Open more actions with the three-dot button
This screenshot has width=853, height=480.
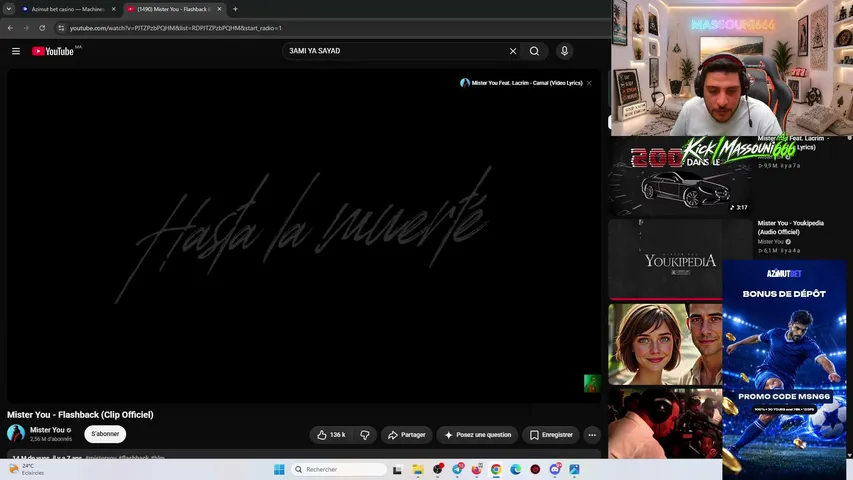592,435
